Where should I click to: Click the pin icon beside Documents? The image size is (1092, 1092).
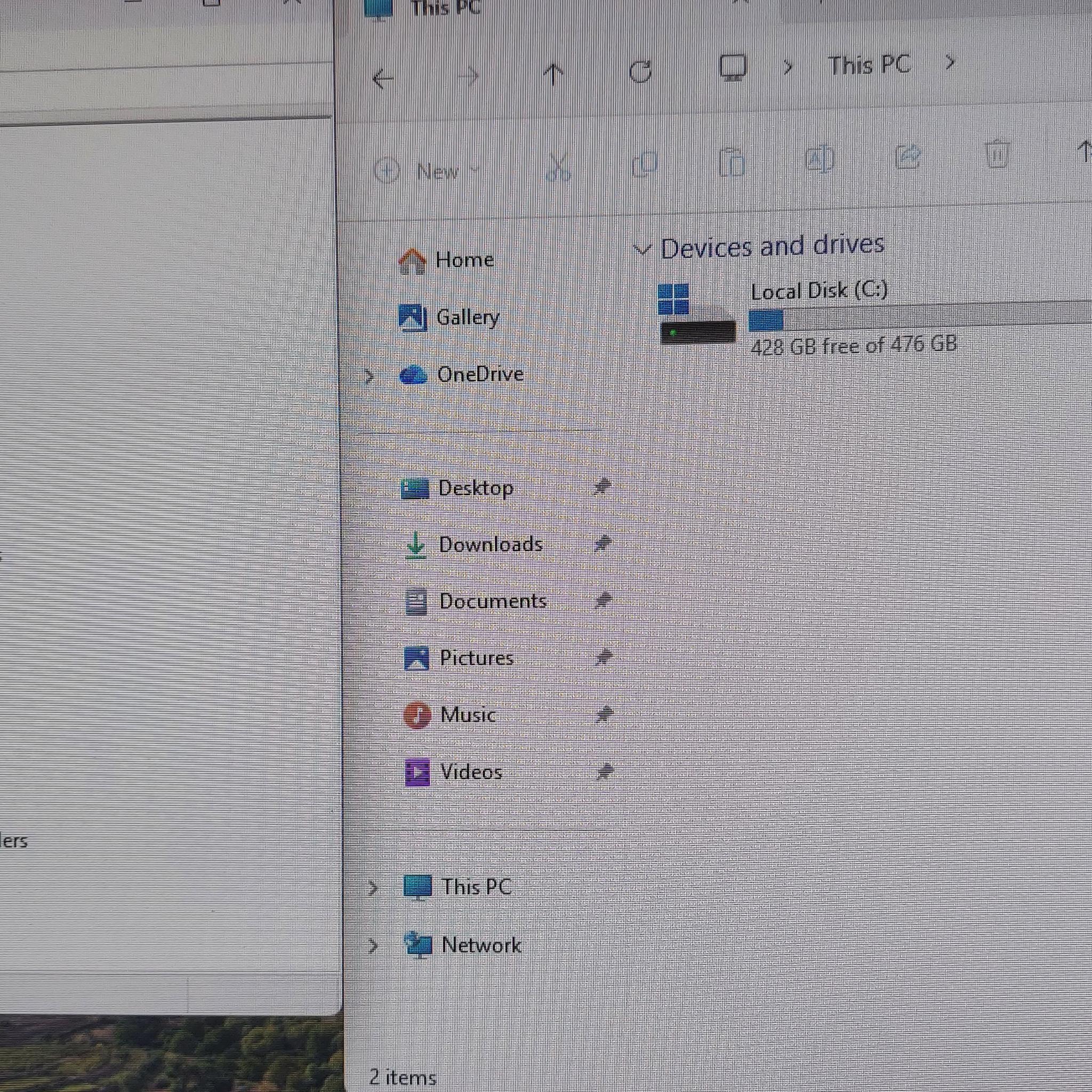[x=603, y=600]
